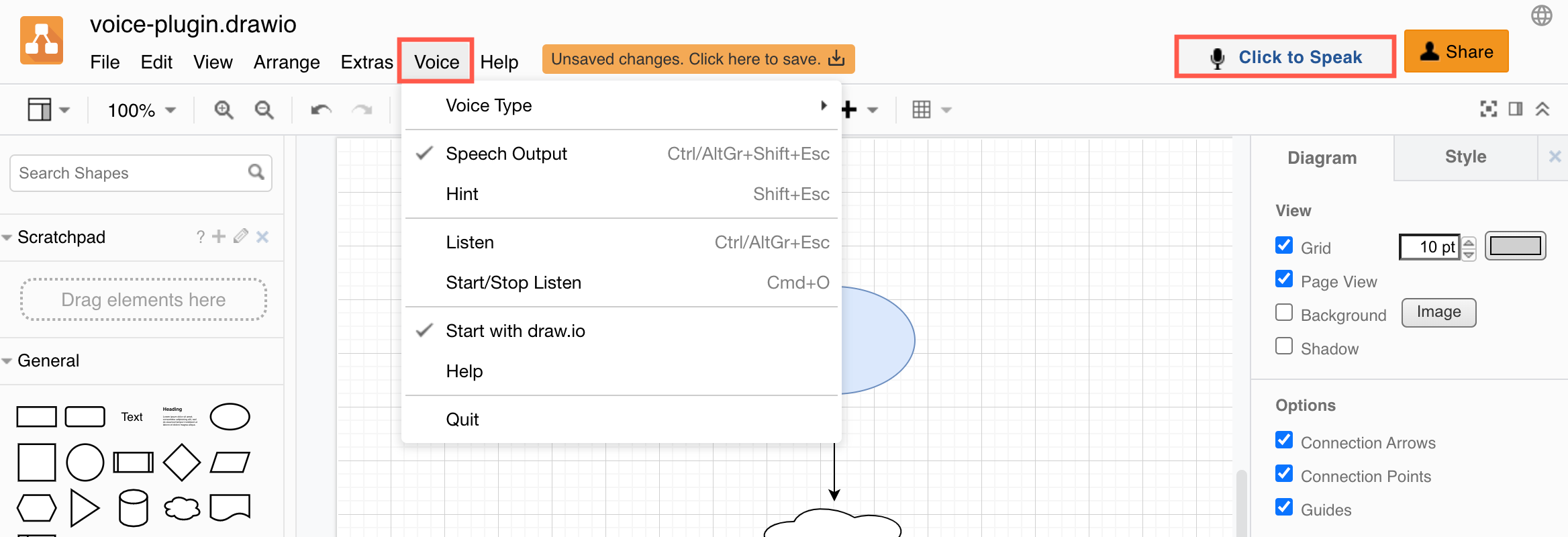Click the table grid icon in toolbar
1568x537 pixels.
pyautogui.click(x=922, y=109)
